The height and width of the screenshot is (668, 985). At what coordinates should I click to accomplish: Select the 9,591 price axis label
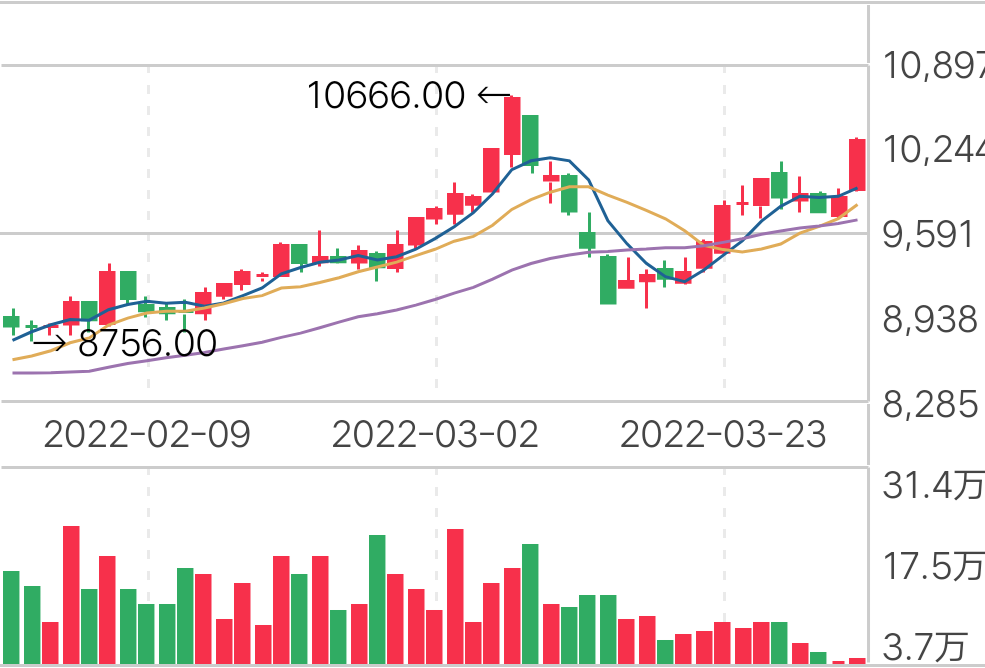928,235
